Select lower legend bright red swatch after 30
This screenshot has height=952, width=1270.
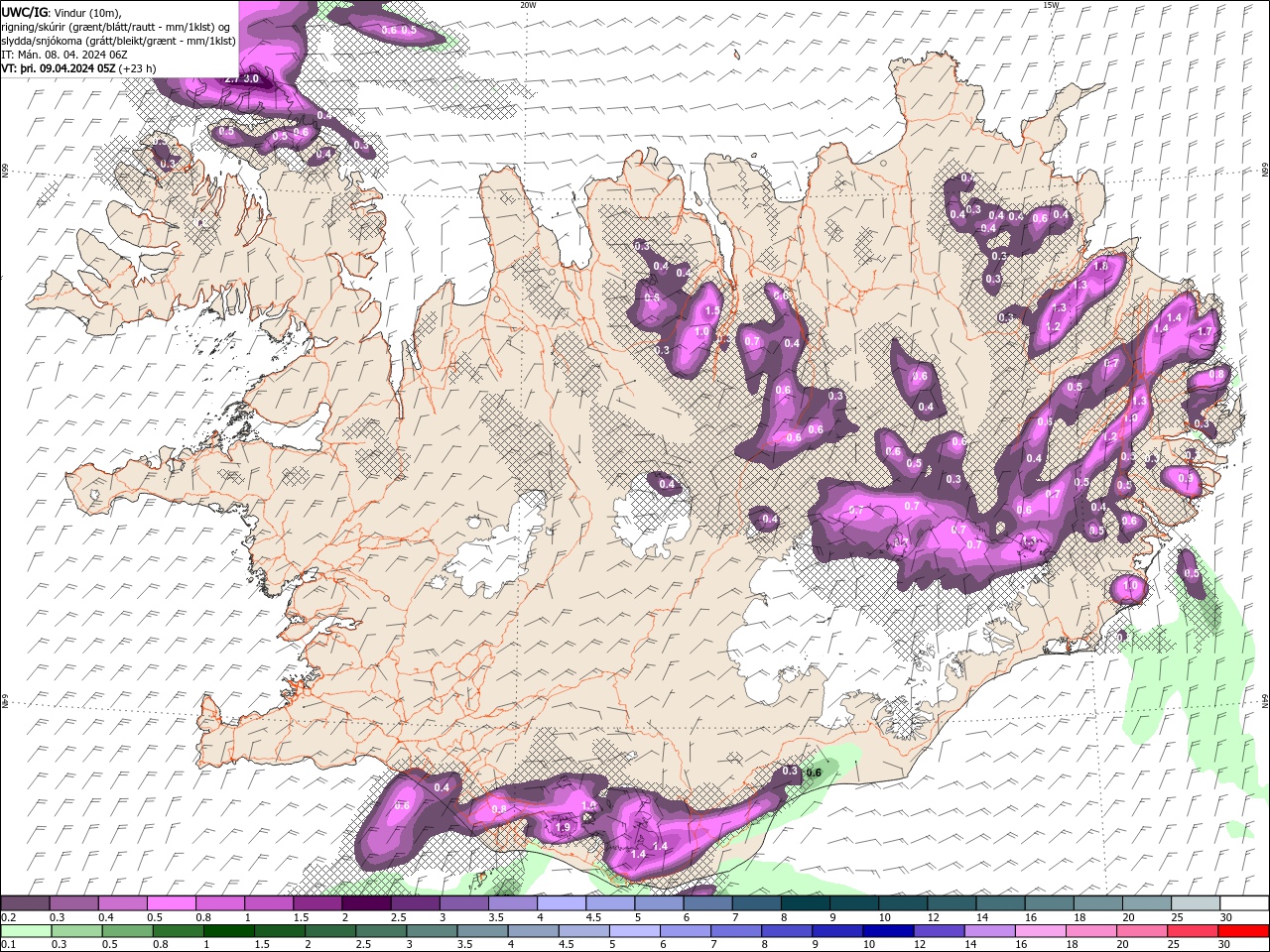click(x=1243, y=931)
